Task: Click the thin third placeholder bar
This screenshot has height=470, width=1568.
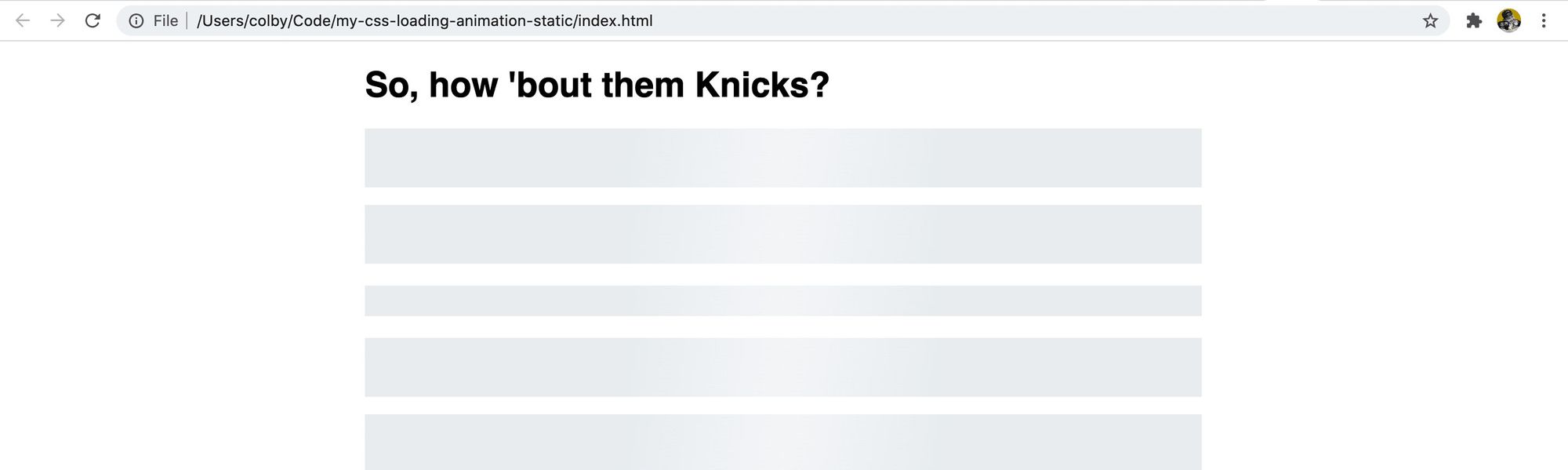Action: click(782, 301)
